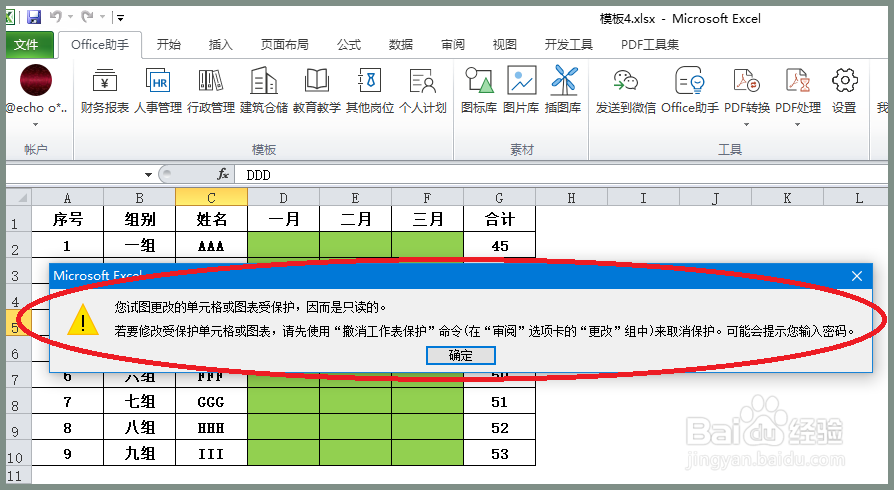Click cell with total 53

coord(499,453)
